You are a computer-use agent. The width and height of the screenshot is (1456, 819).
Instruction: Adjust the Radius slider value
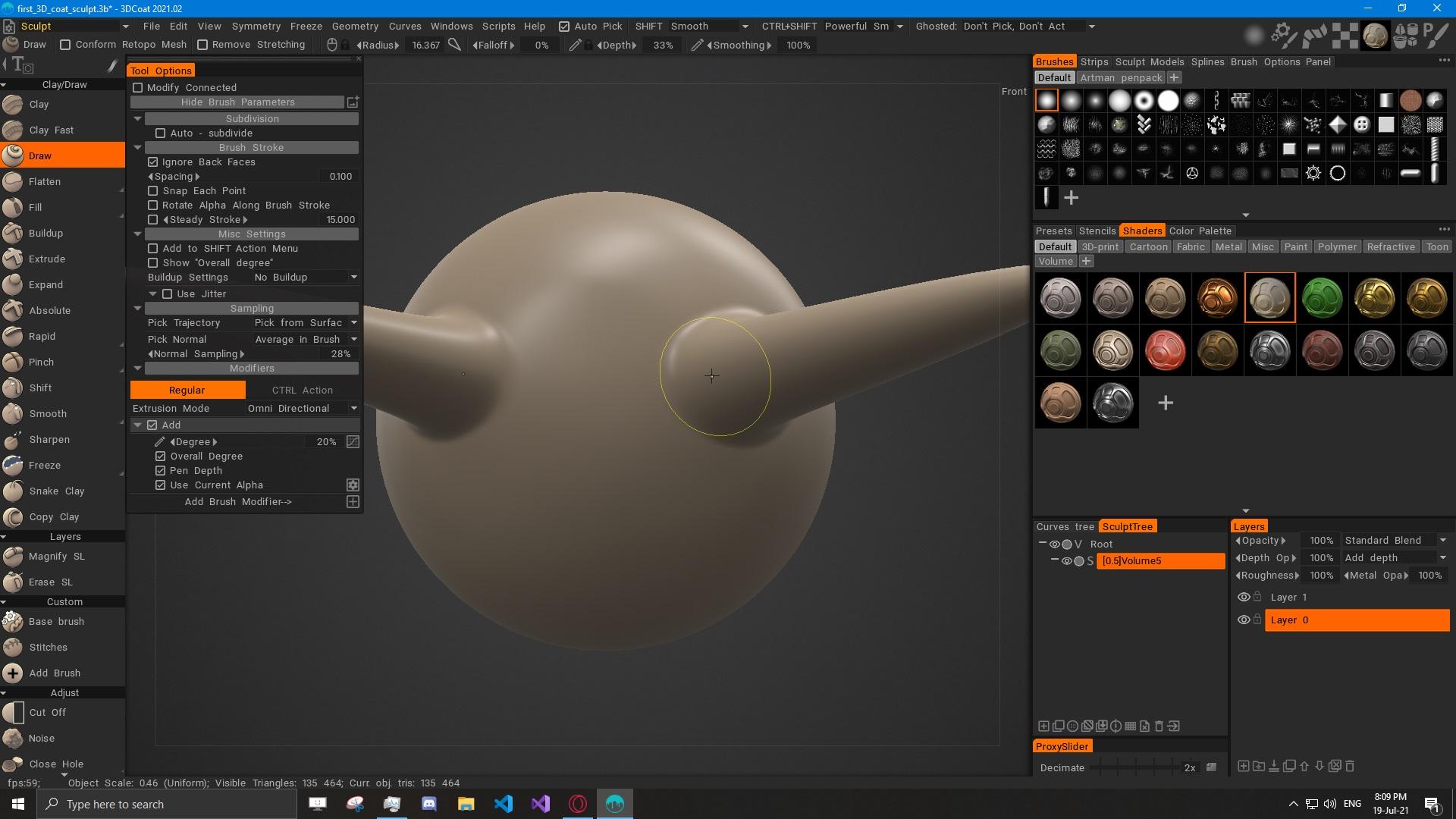[x=425, y=45]
